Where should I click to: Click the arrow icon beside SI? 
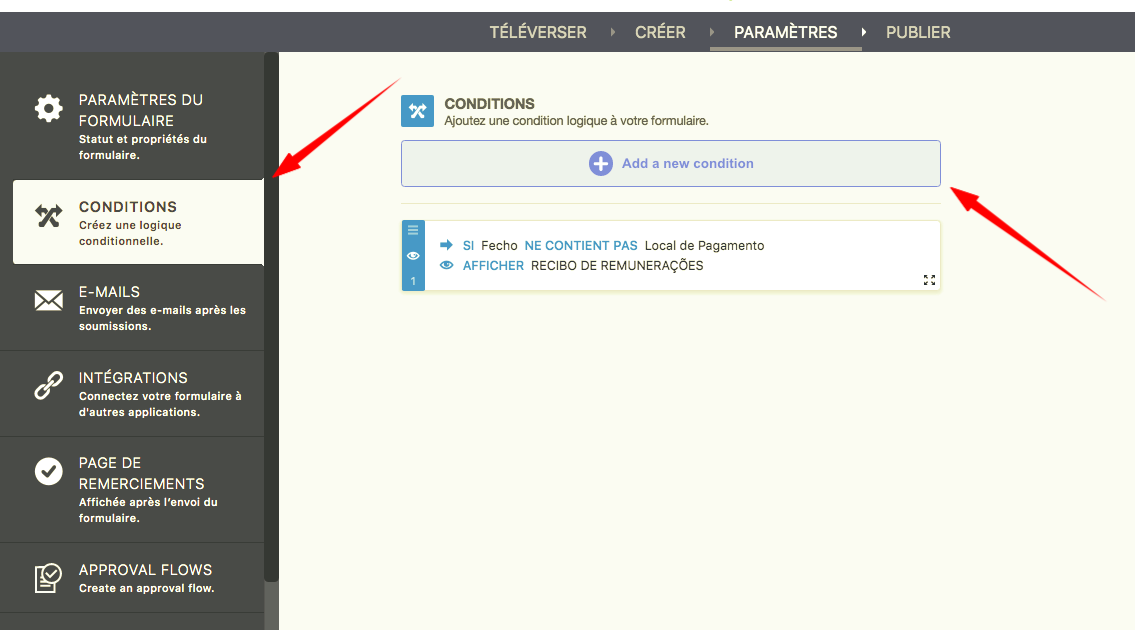446,245
